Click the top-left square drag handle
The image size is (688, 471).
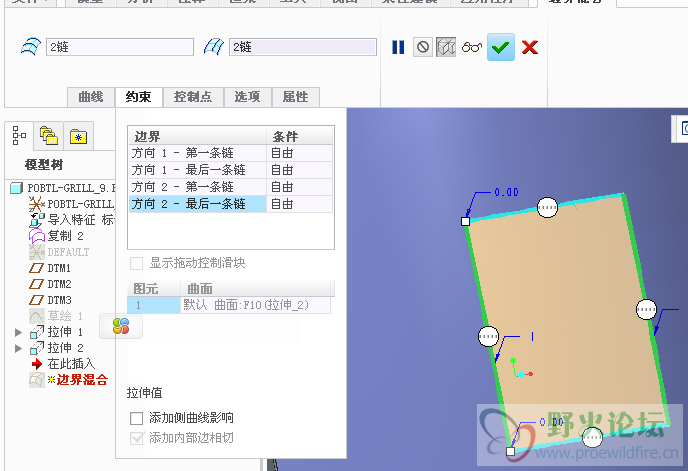click(x=466, y=222)
